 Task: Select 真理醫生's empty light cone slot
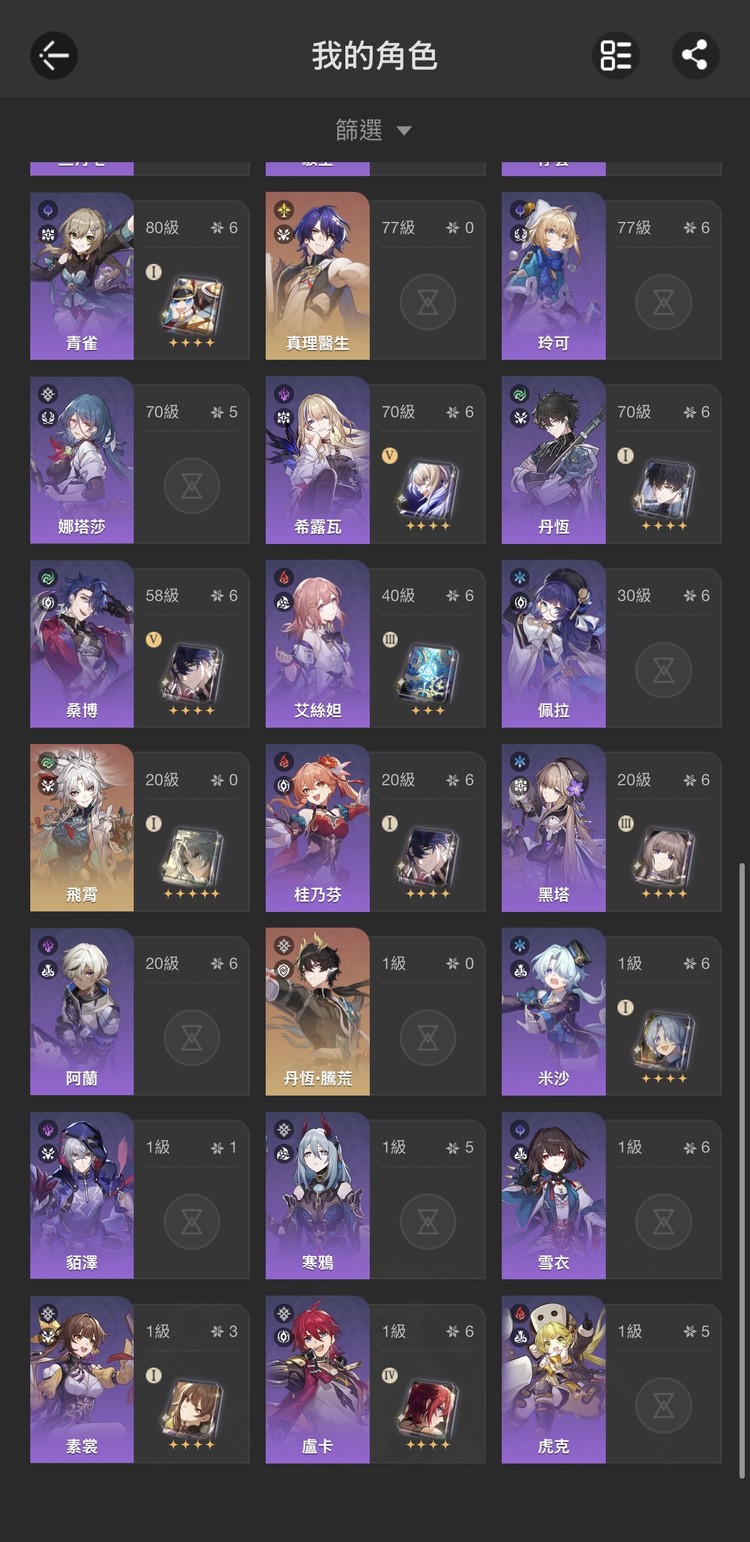point(427,301)
